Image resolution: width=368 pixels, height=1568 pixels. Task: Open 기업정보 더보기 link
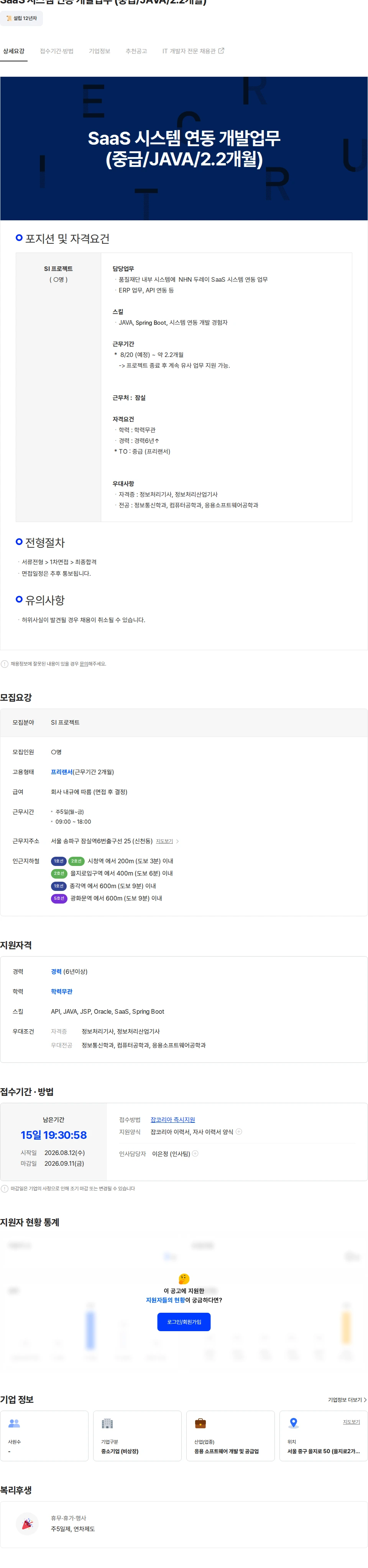(x=347, y=1400)
